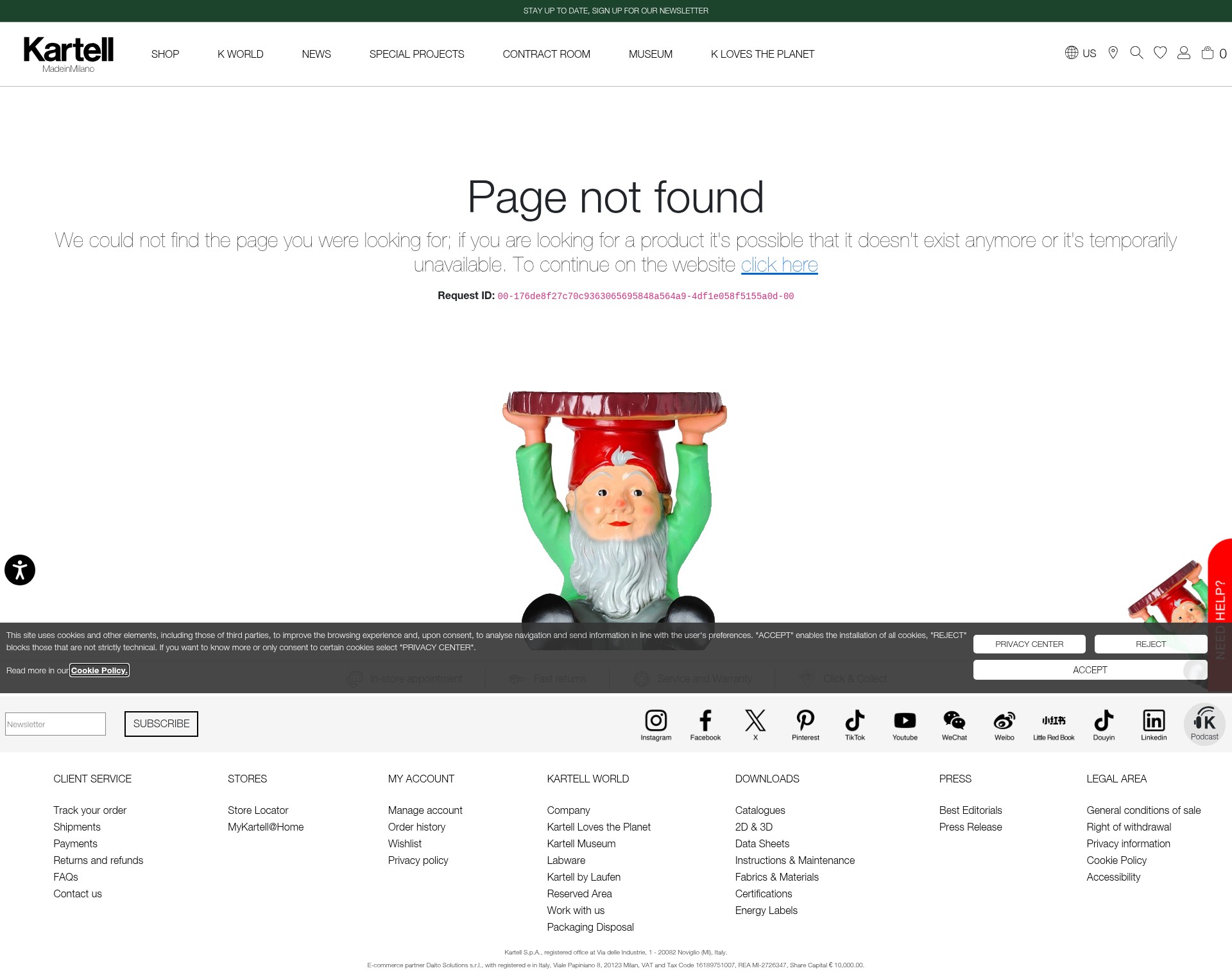Open Contact us footer link
The width and height of the screenshot is (1232, 975).
[78, 893]
